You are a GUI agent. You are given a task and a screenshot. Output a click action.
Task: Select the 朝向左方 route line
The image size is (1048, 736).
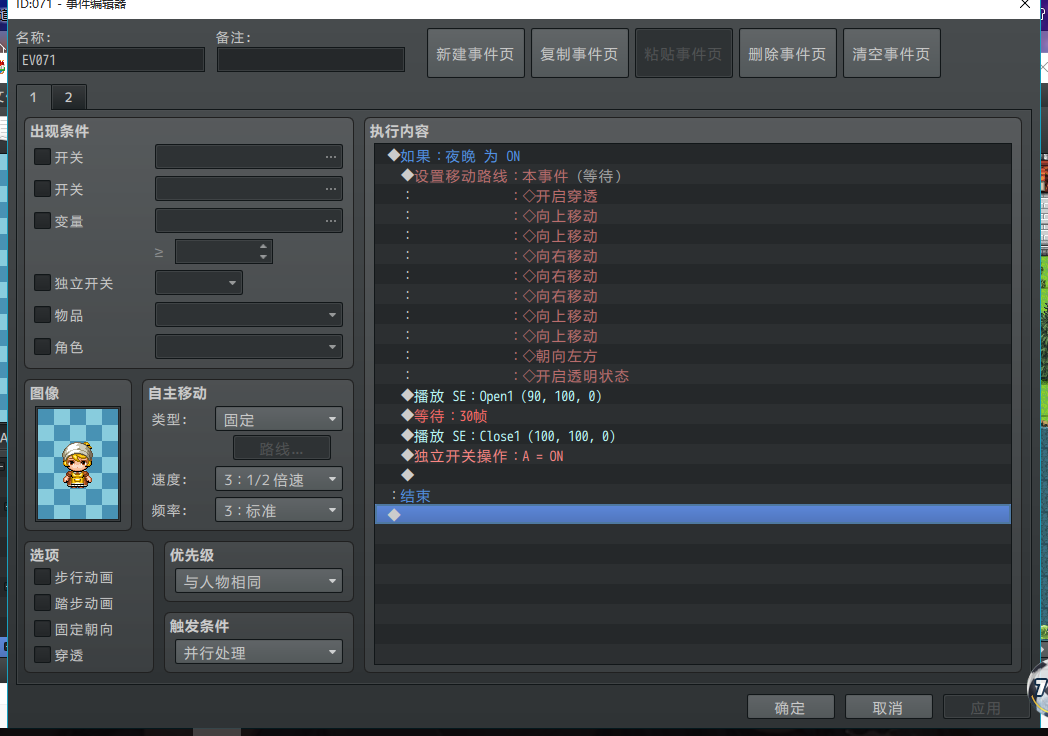tap(692, 356)
